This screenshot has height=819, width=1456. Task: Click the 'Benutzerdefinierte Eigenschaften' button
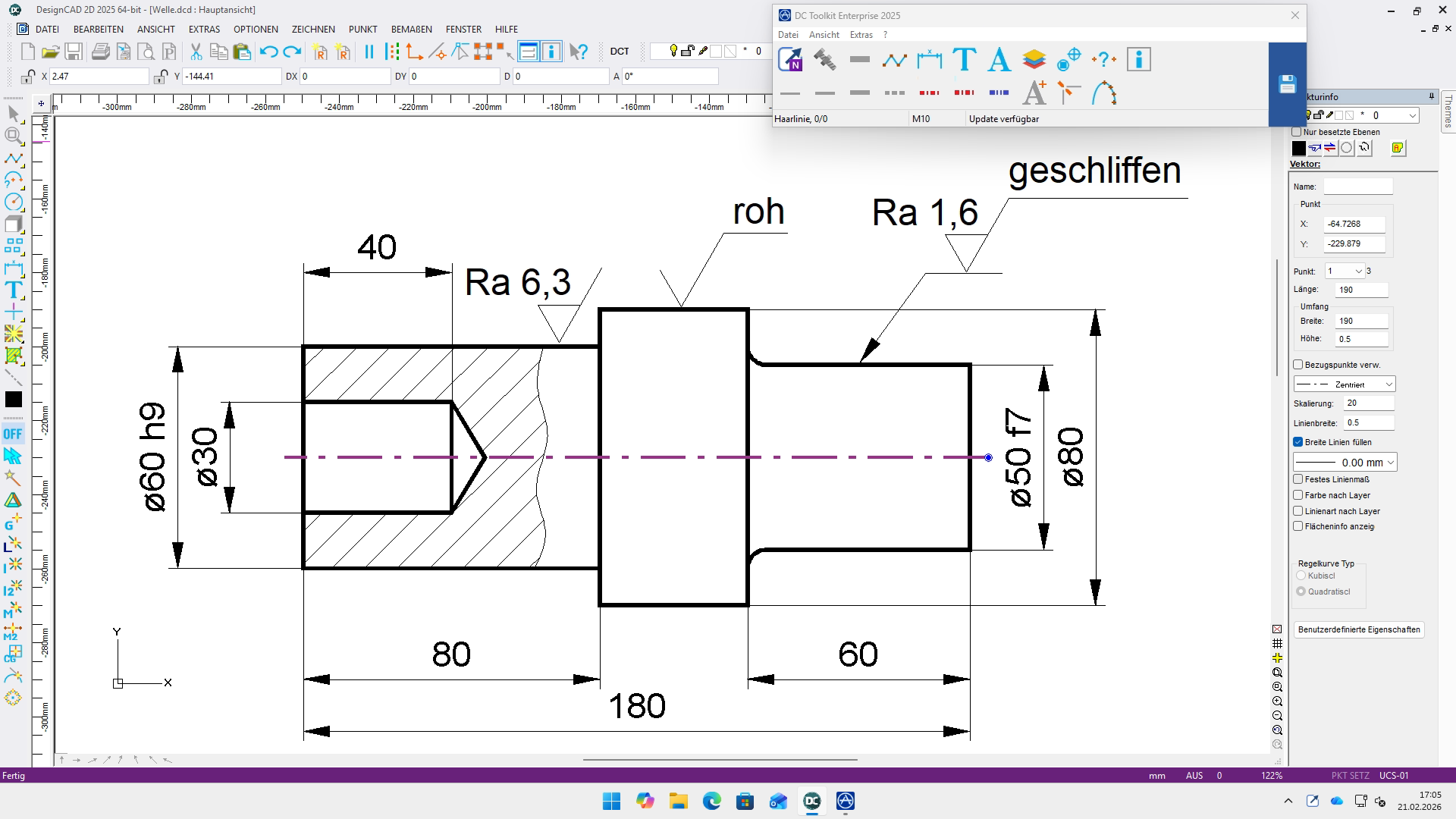coord(1358,629)
